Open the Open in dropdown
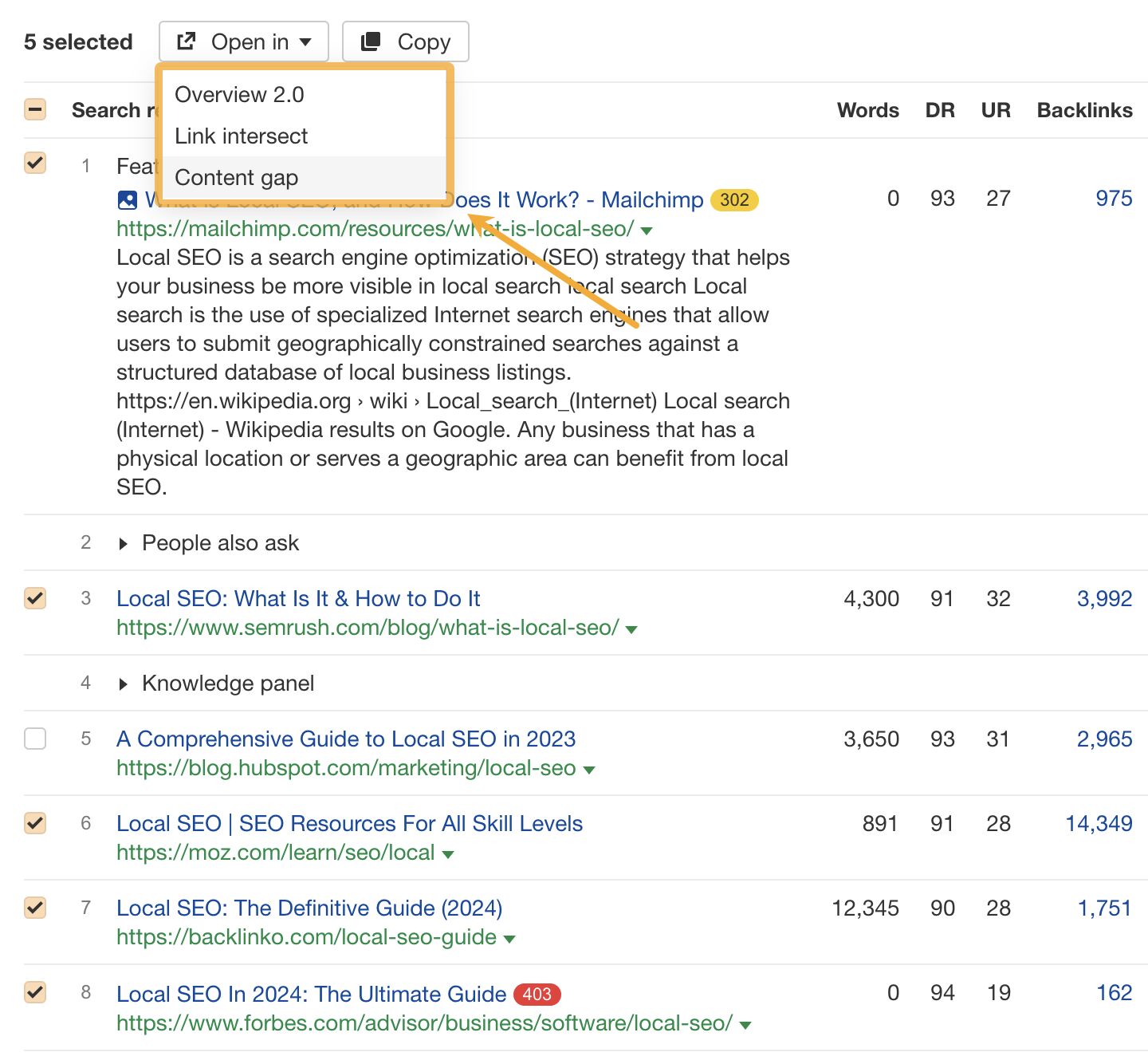This screenshot has width=1148, height=1056. [x=243, y=41]
